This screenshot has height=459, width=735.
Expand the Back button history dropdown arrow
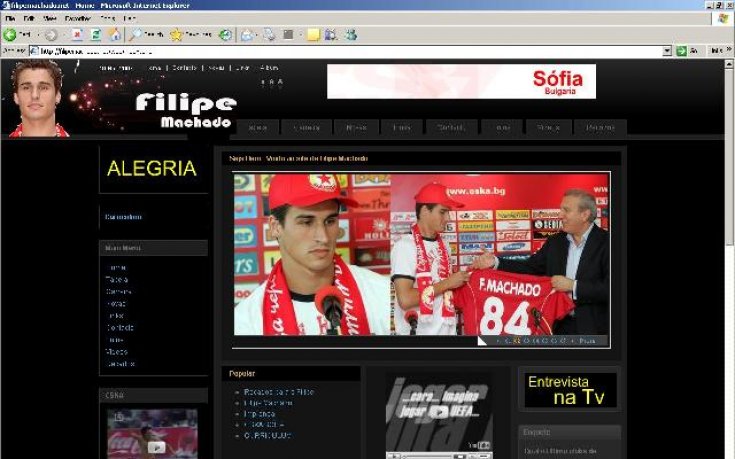click(x=39, y=35)
